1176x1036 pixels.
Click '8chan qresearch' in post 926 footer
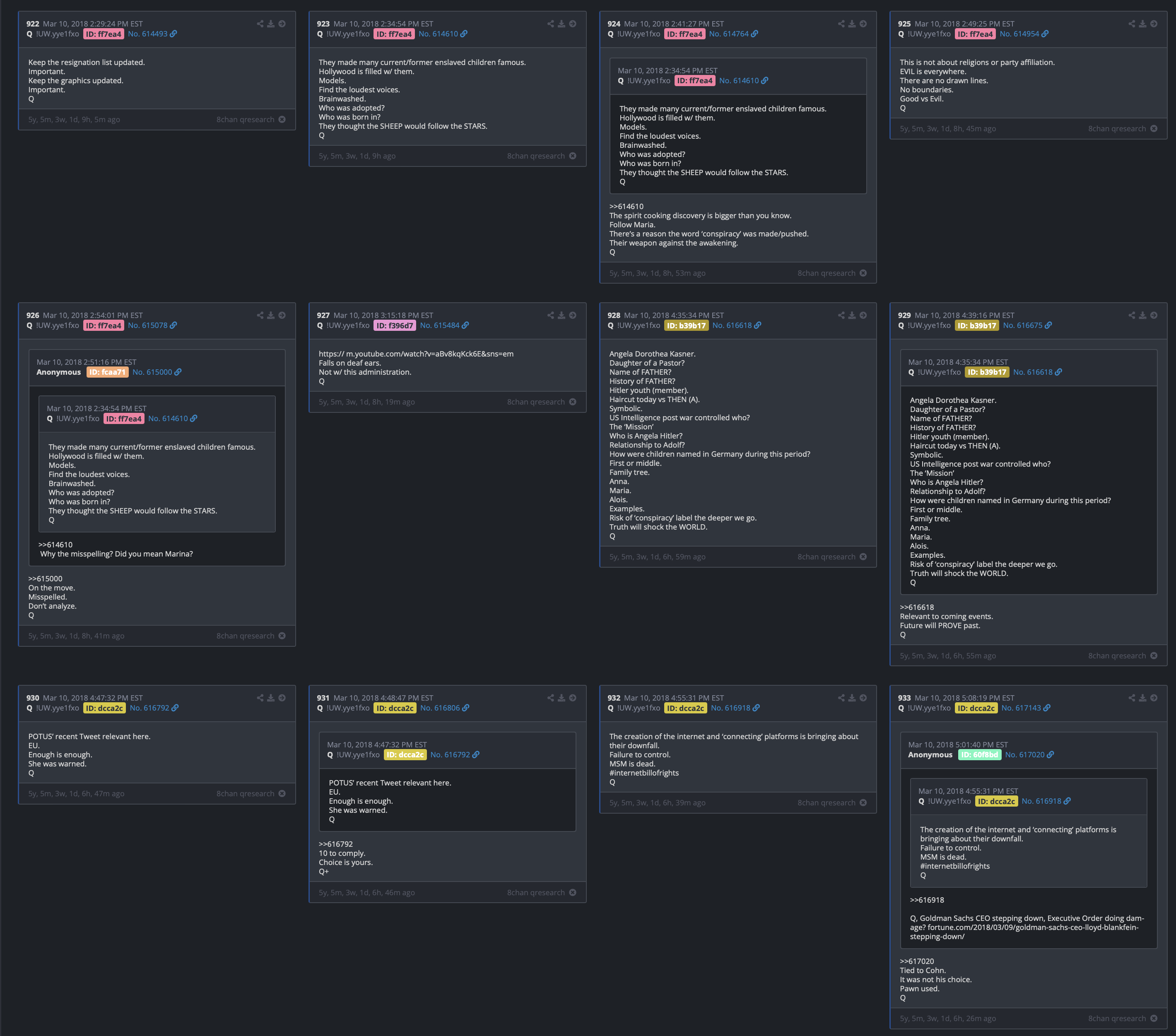(245, 636)
